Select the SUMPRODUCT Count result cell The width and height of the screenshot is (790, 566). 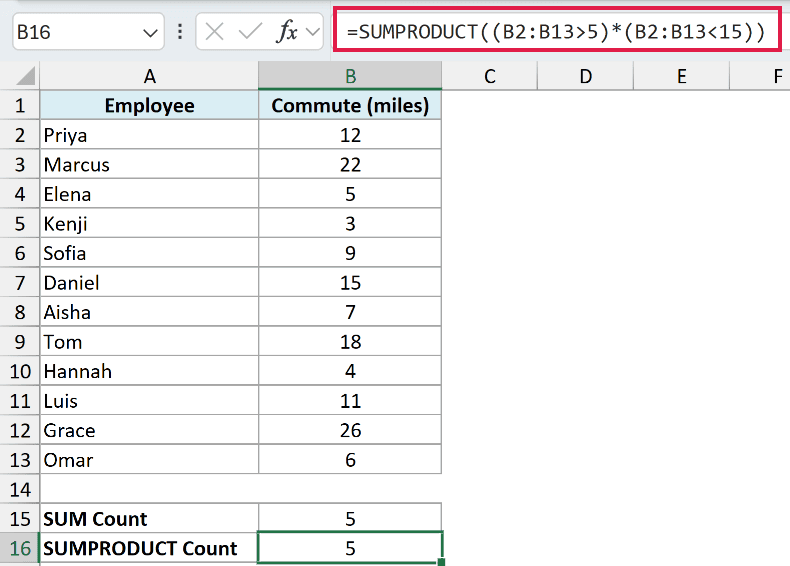pos(350,548)
